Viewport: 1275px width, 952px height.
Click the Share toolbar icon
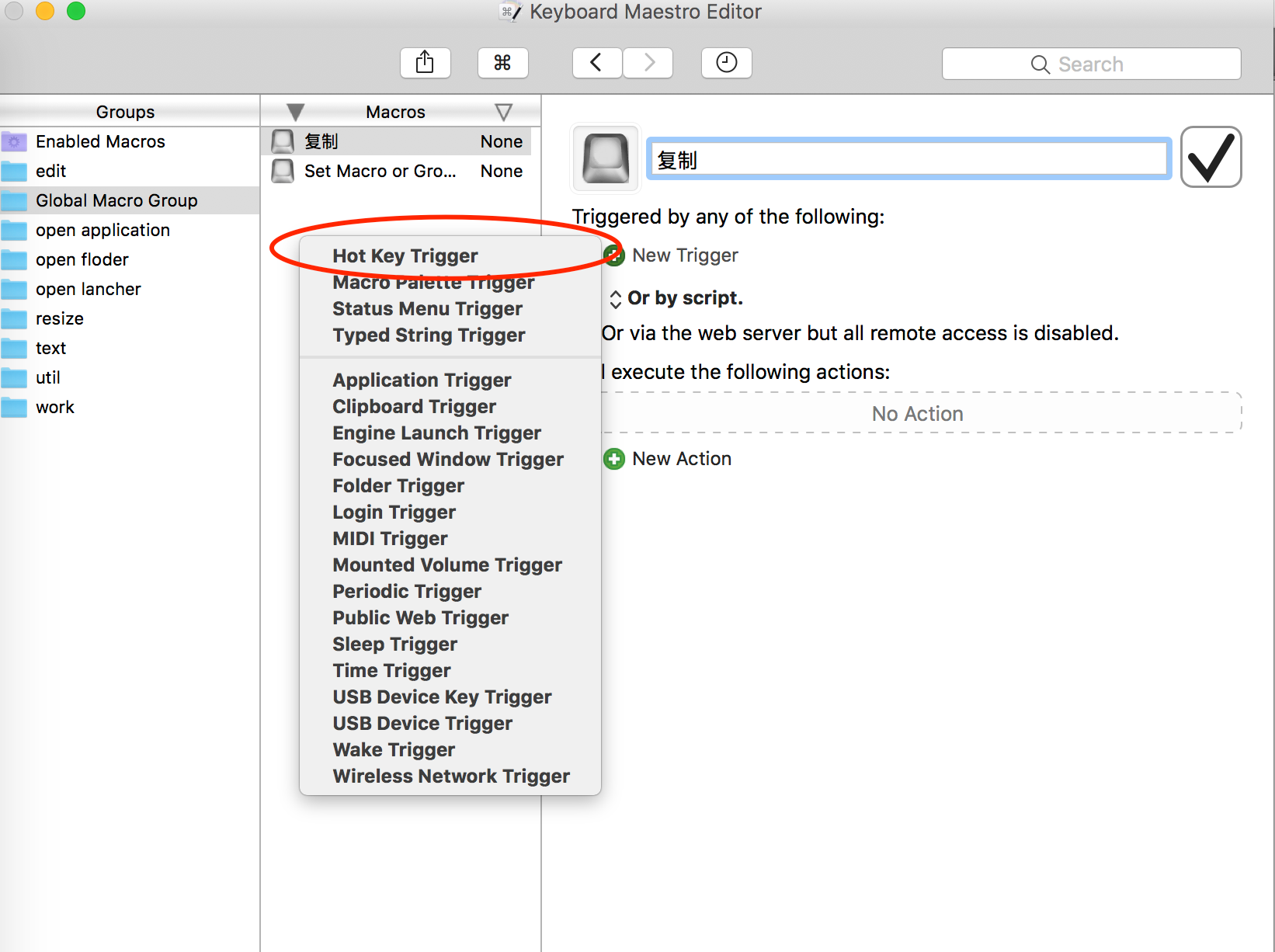point(425,63)
